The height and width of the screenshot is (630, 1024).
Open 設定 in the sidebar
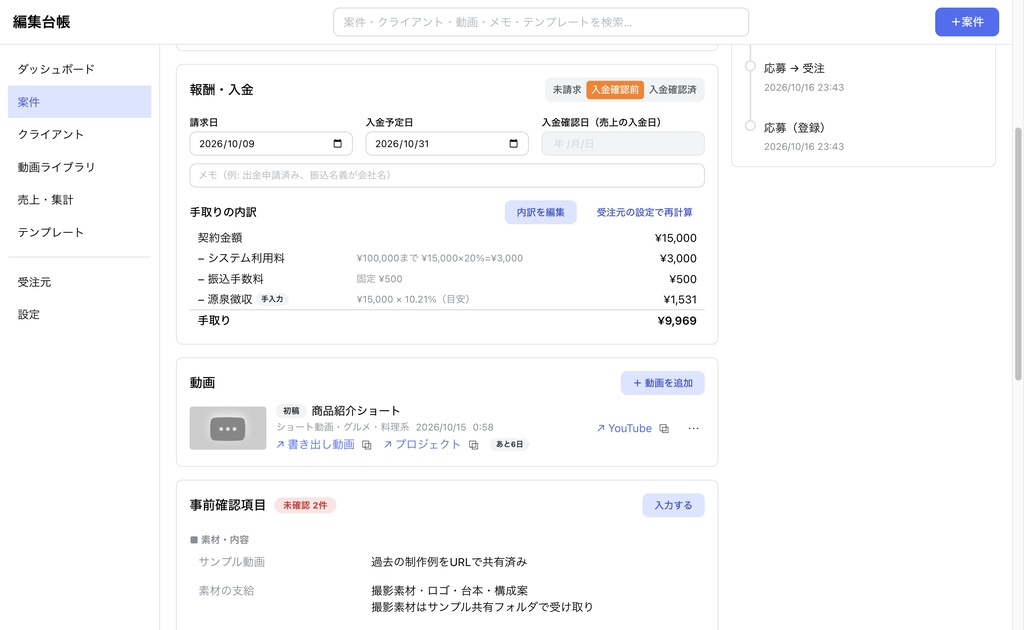coord(80,315)
